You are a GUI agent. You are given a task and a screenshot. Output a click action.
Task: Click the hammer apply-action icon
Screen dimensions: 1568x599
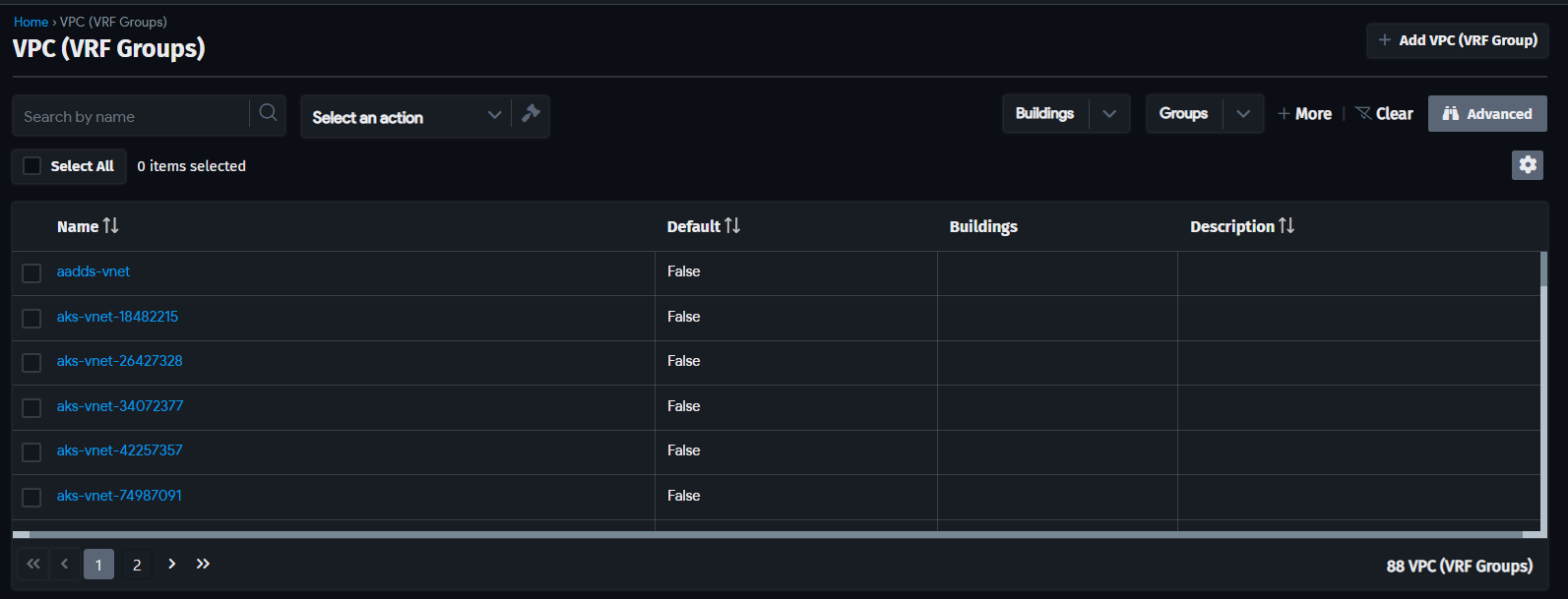coord(531,114)
